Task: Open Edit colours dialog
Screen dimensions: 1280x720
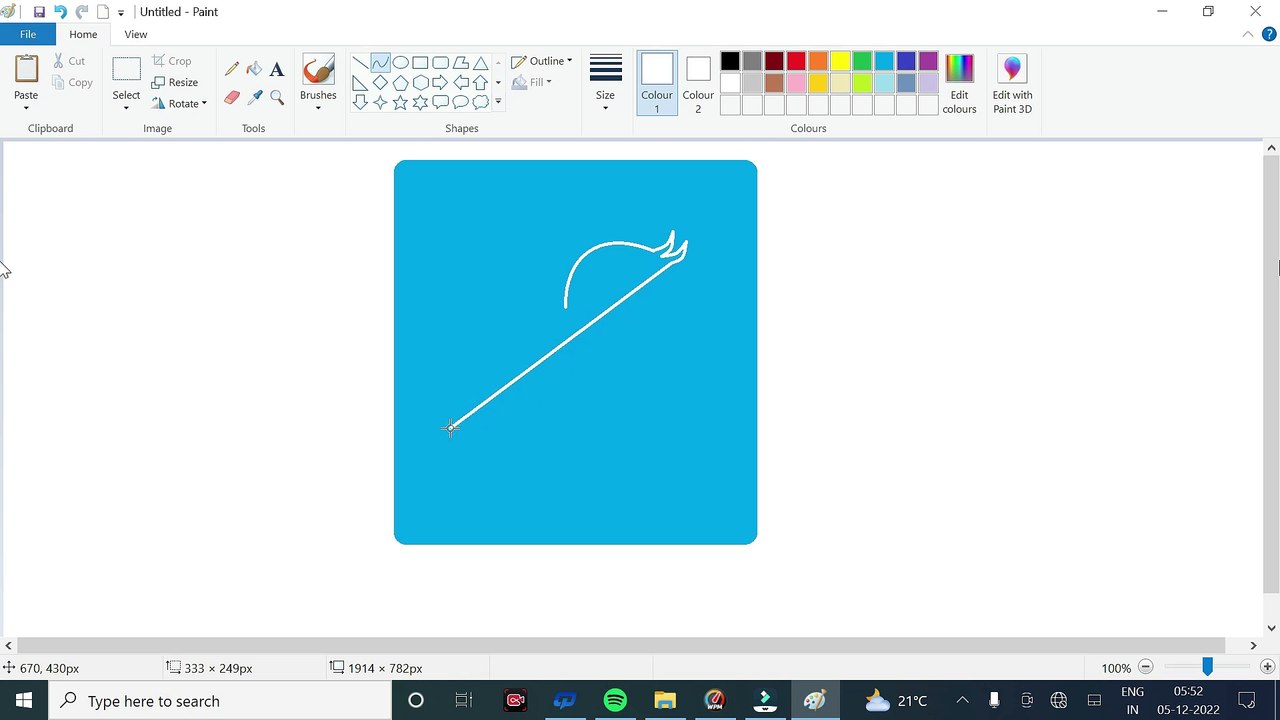Action: click(x=959, y=82)
